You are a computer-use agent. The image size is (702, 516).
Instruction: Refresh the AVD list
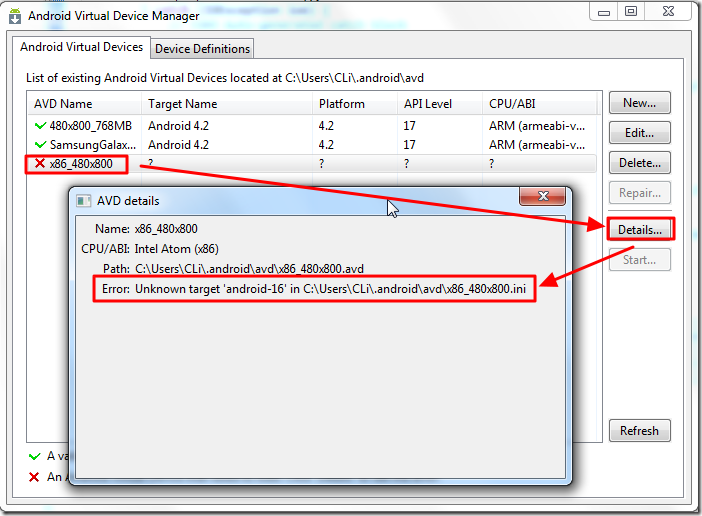click(x=639, y=431)
